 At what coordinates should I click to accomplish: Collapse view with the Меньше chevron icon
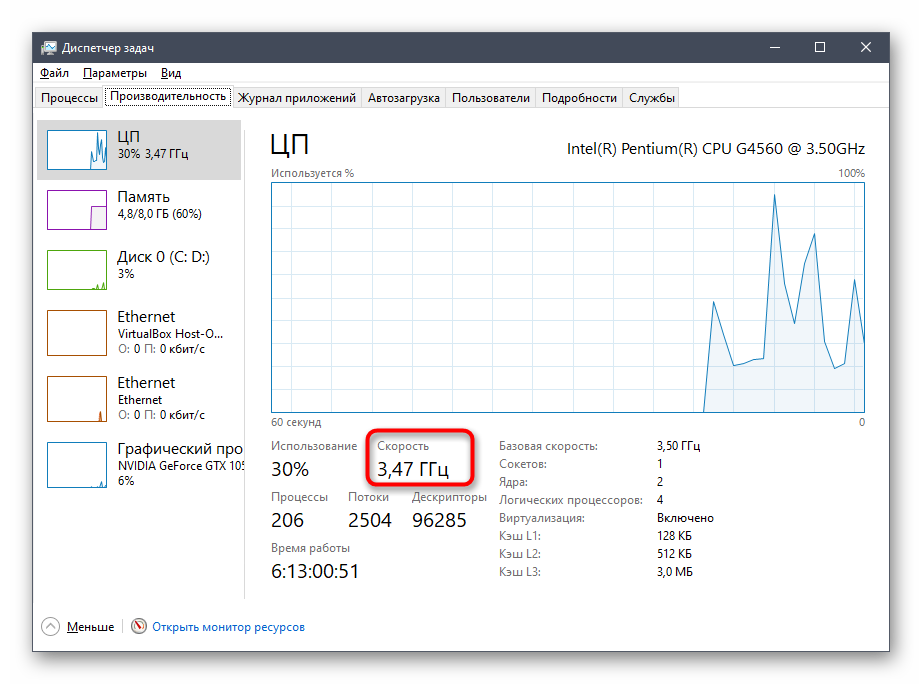point(51,627)
